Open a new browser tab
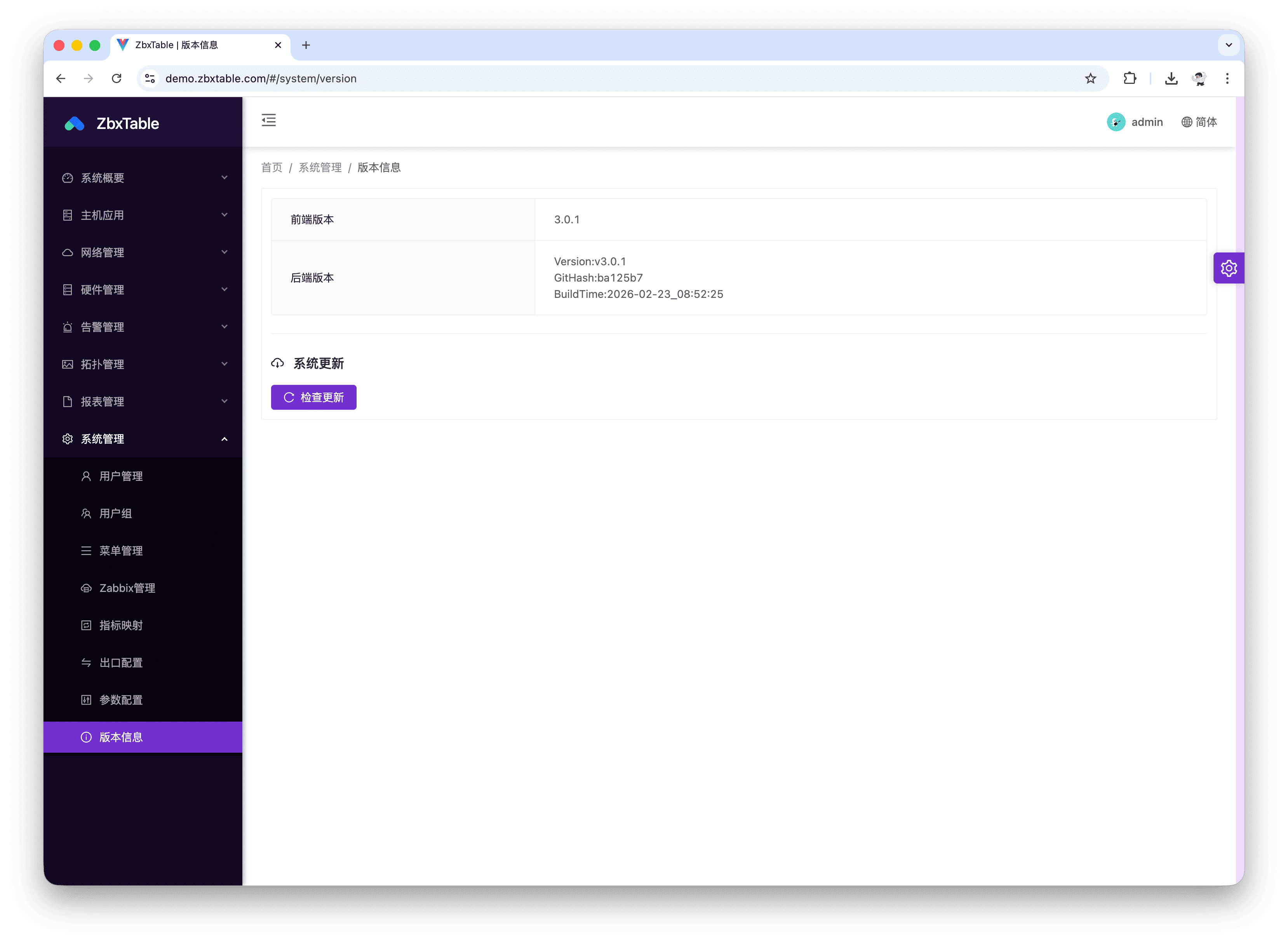1288x943 pixels. [x=306, y=45]
